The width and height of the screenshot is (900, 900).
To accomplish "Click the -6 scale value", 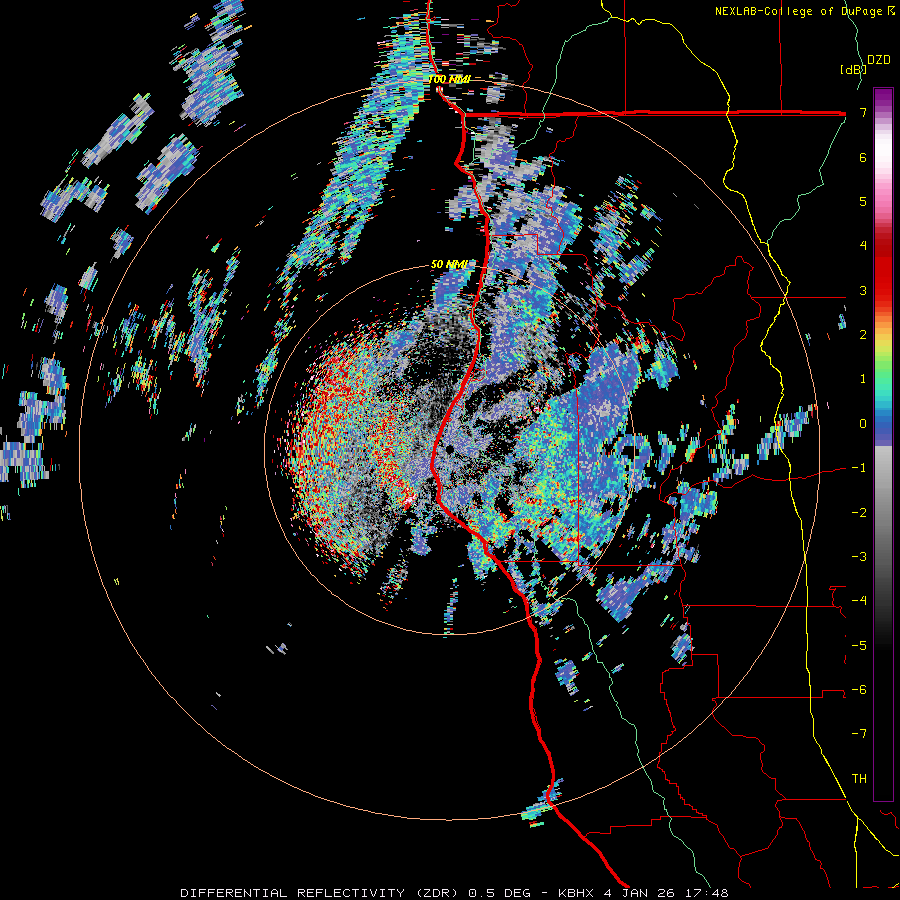I will (x=859, y=690).
